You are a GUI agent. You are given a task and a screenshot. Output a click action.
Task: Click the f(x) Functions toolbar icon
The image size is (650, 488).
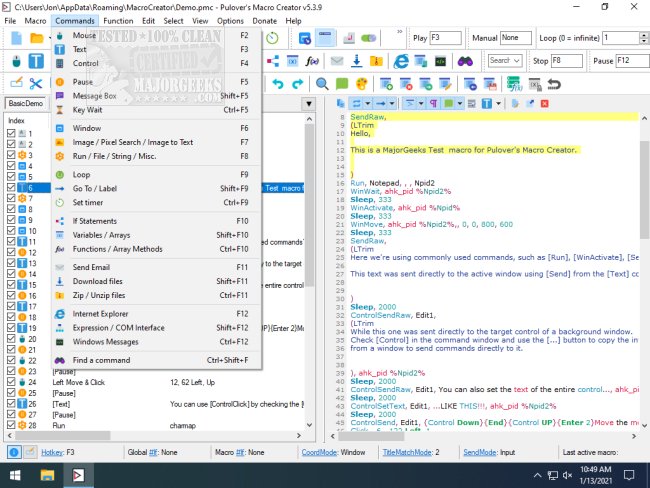[x=312, y=61]
